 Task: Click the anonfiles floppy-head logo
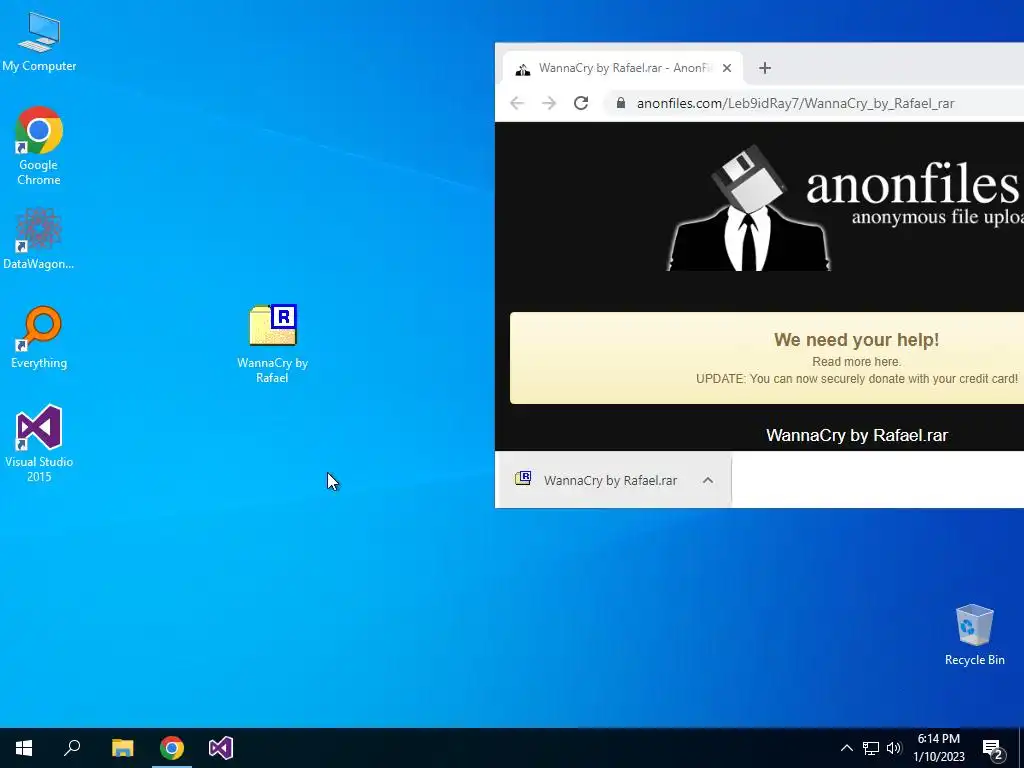[748, 208]
